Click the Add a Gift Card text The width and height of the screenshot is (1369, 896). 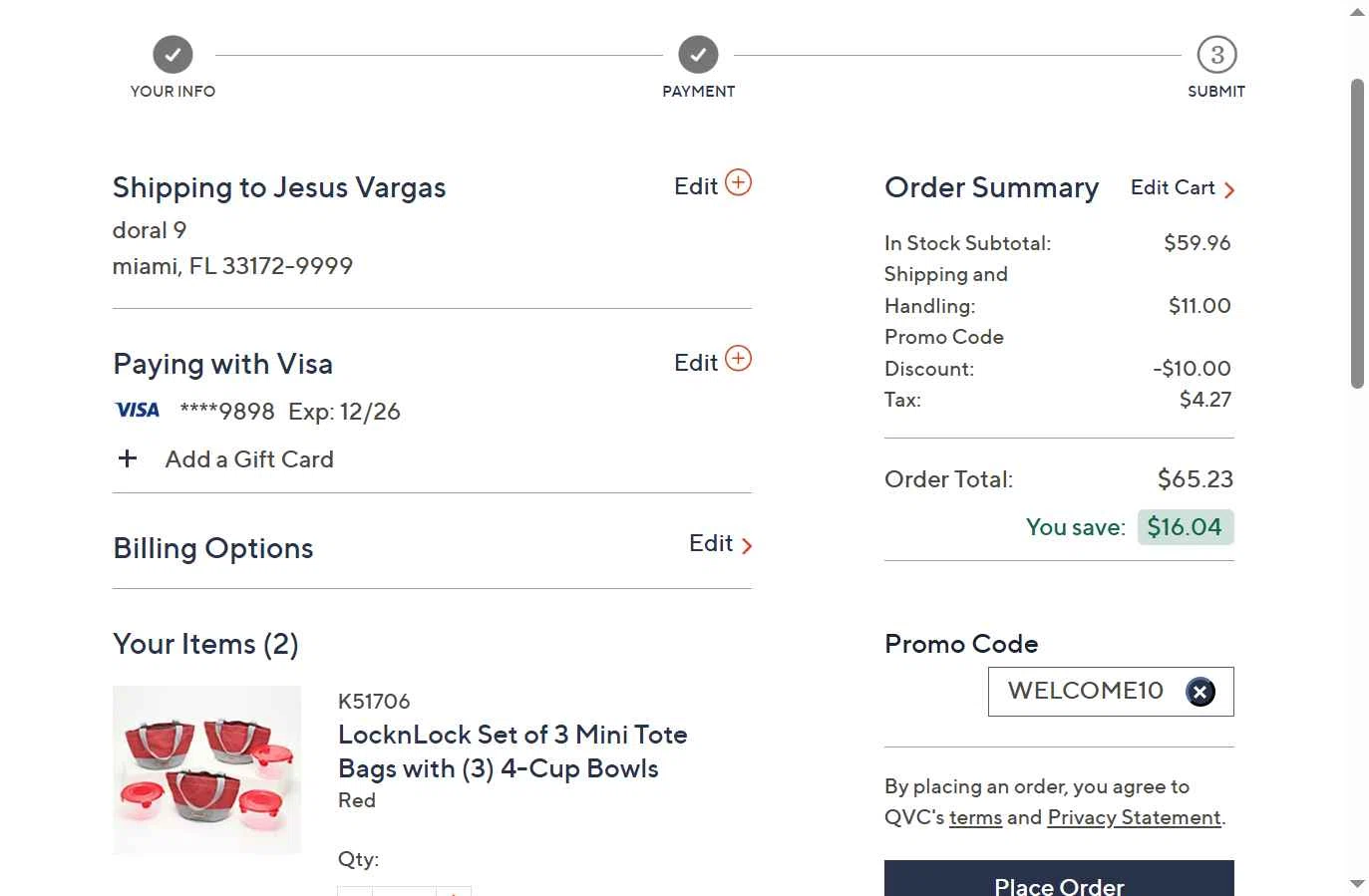[249, 459]
